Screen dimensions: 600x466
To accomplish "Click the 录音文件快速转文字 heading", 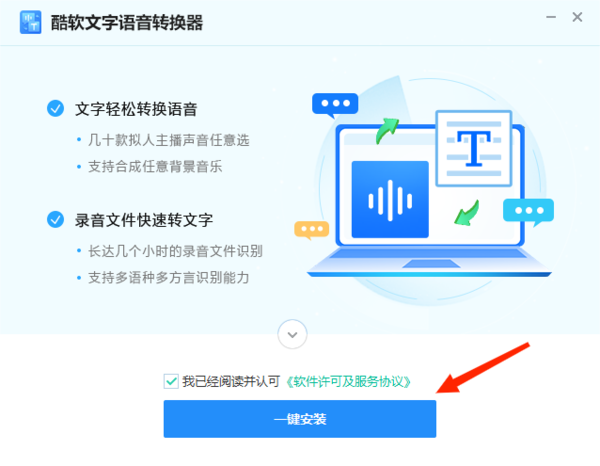I will [143, 220].
